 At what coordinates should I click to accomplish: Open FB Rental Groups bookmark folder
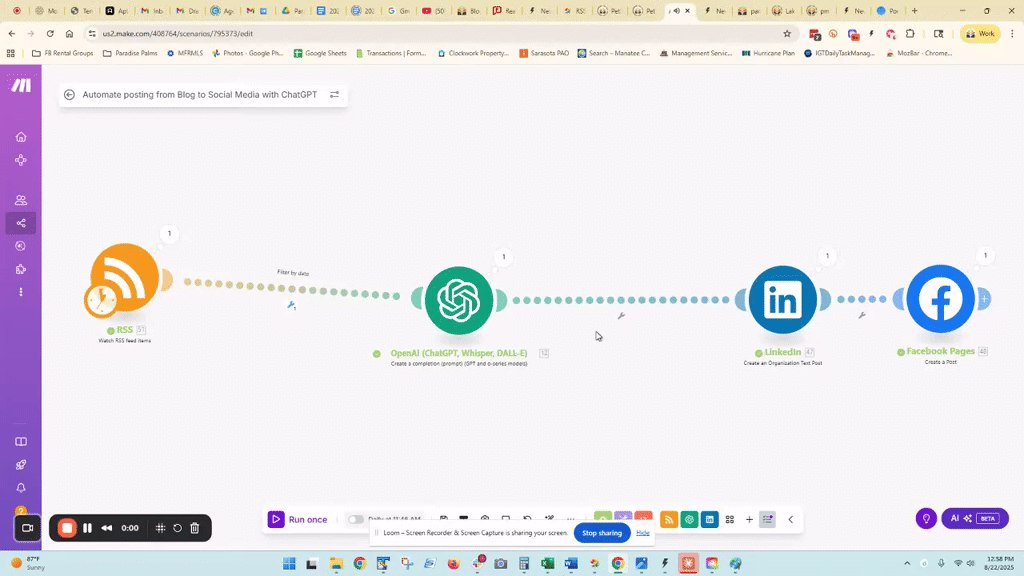point(63,53)
